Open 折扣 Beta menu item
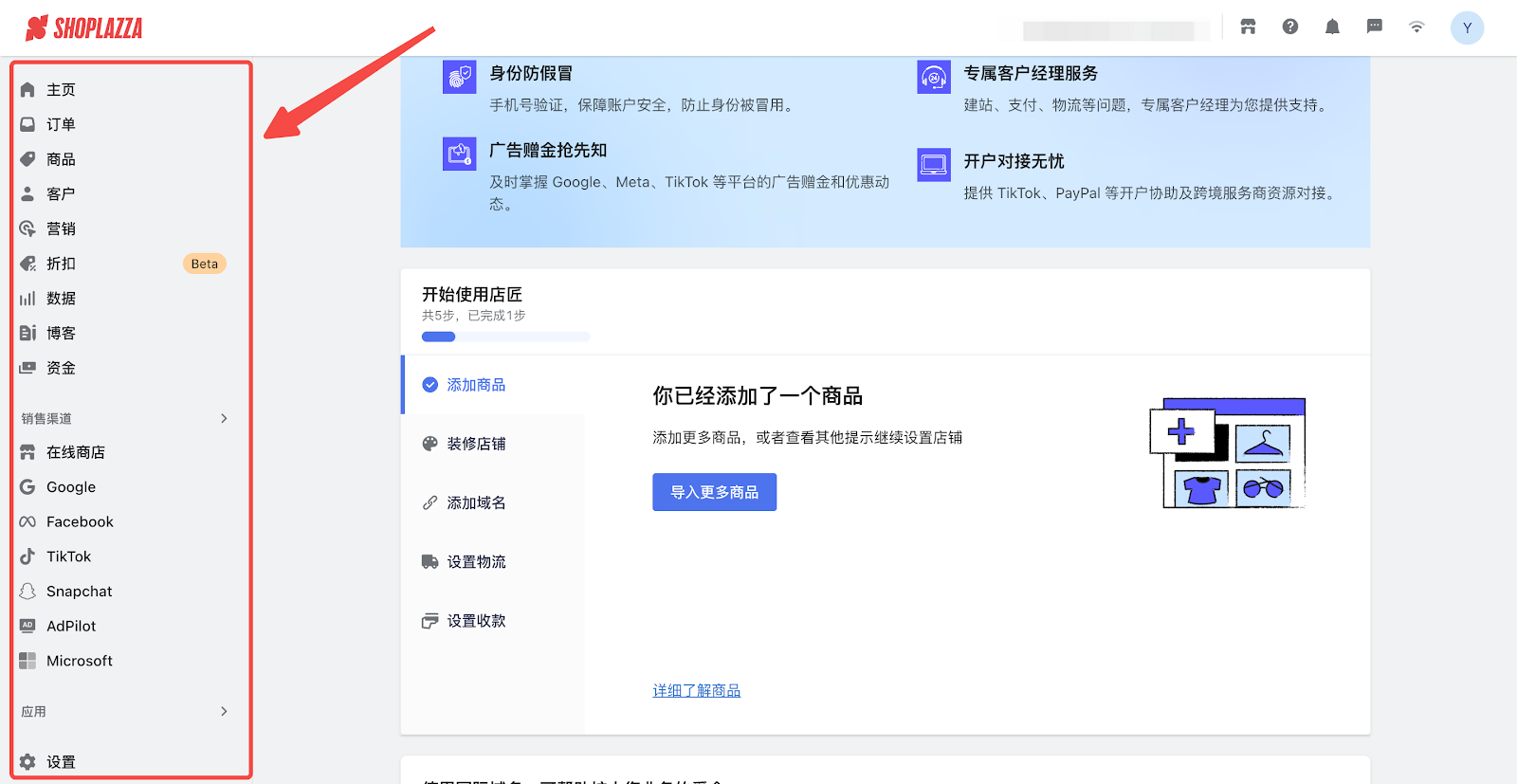The height and width of the screenshot is (784, 1517). click(61, 264)
